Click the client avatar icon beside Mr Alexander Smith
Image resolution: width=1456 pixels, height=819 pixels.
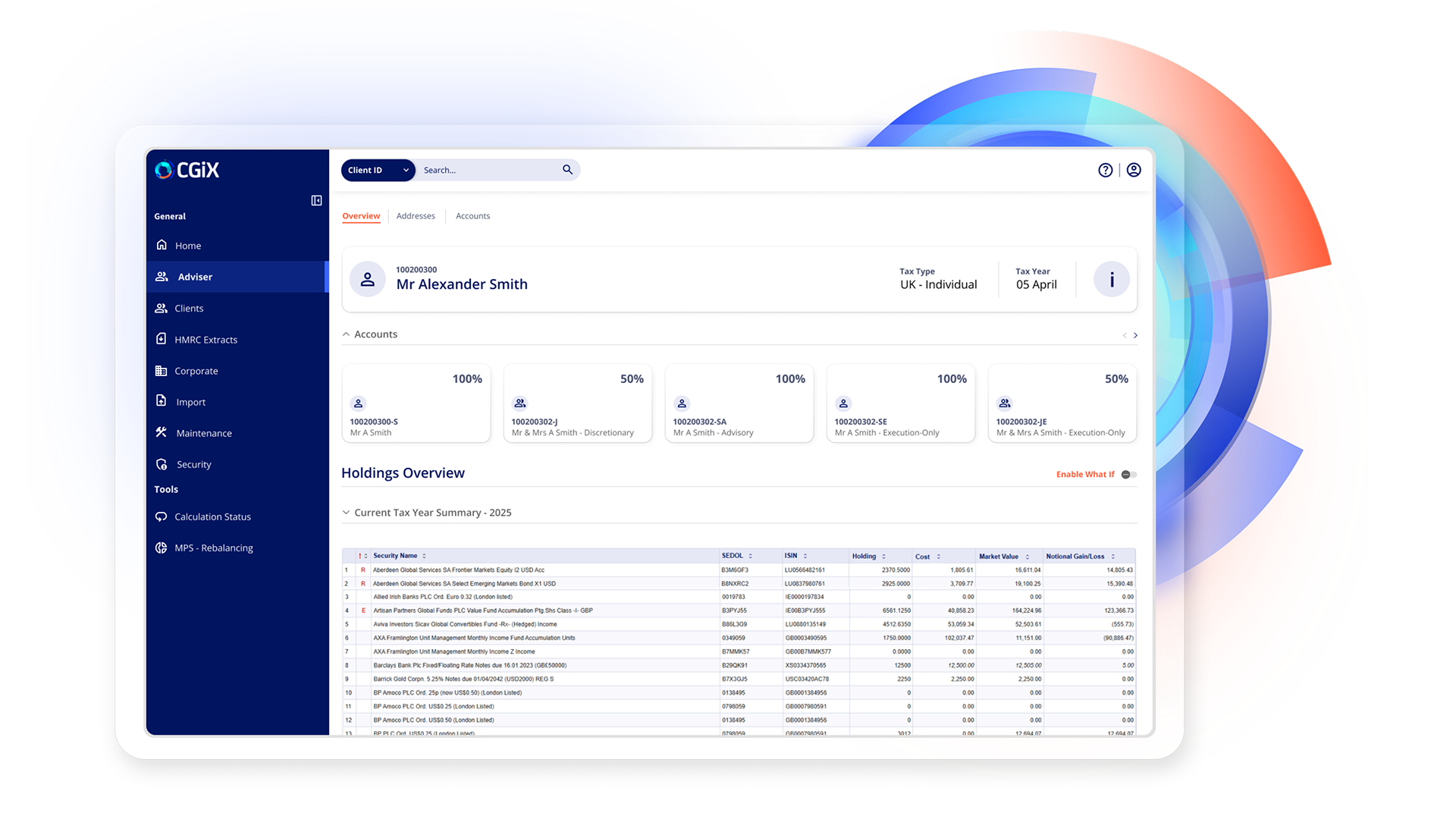[367, 279]
